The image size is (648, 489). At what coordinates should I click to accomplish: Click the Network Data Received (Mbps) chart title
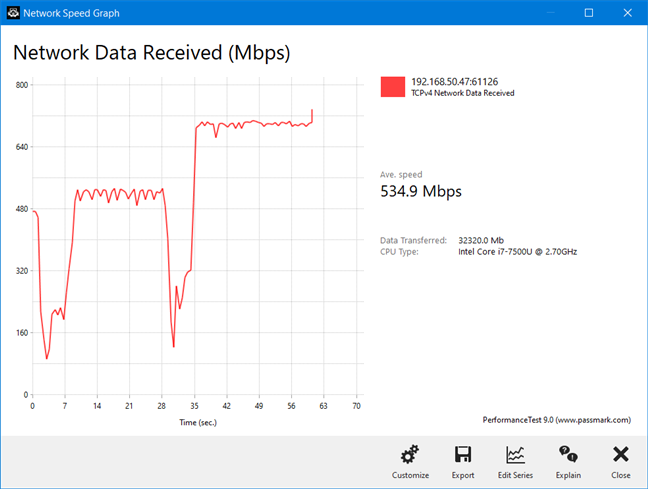(x=152, y=53)
